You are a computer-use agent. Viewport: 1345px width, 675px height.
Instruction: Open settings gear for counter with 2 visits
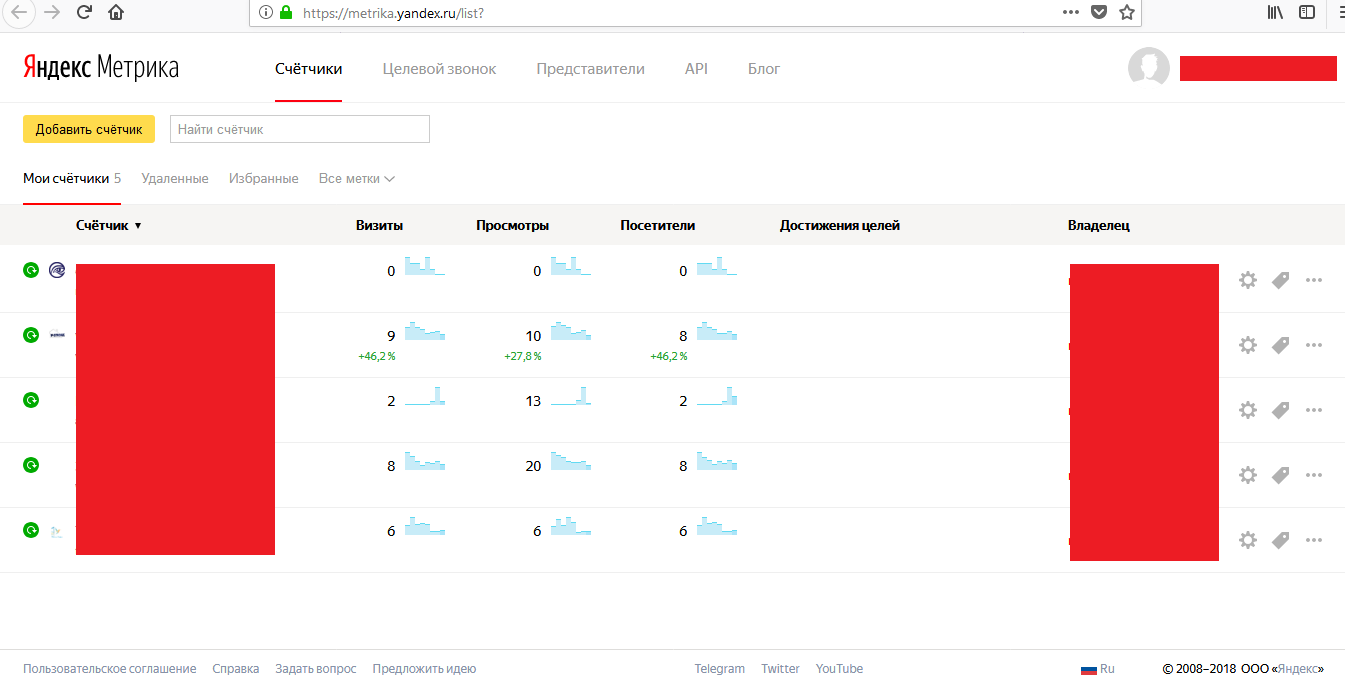tap(1247, 410)
